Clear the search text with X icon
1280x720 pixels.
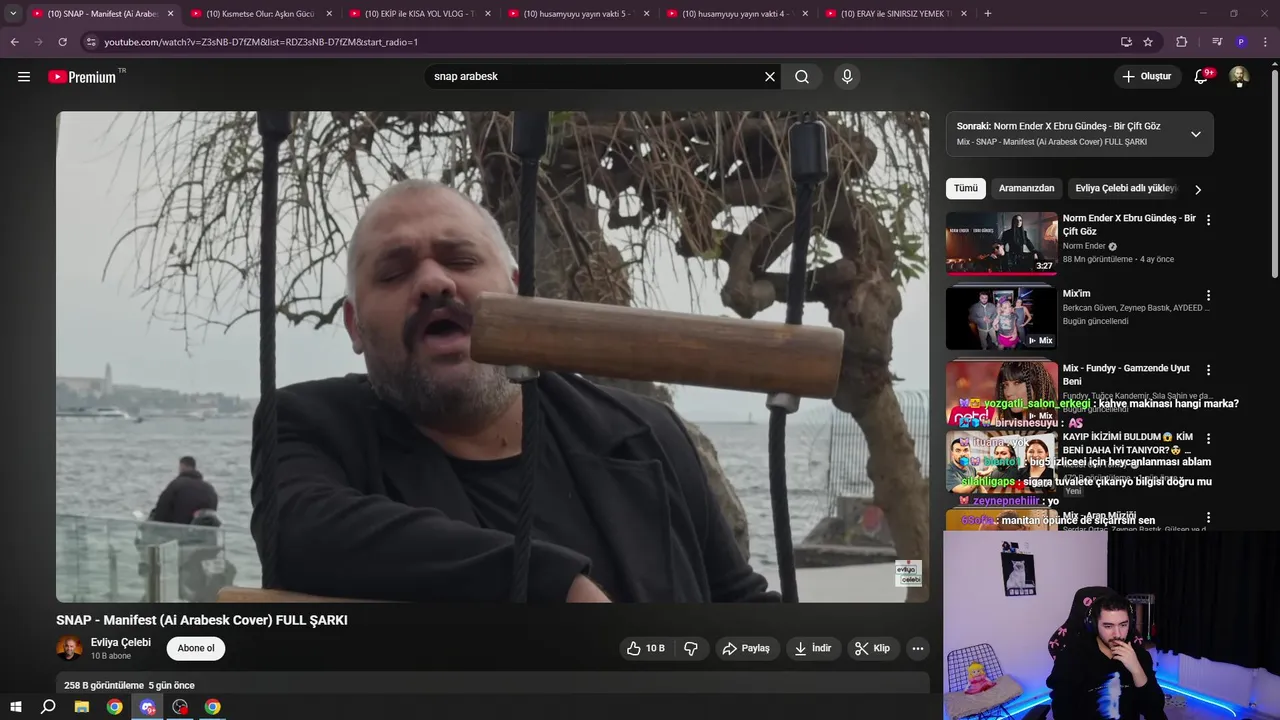pyautogui.click(x=770, y=77)
